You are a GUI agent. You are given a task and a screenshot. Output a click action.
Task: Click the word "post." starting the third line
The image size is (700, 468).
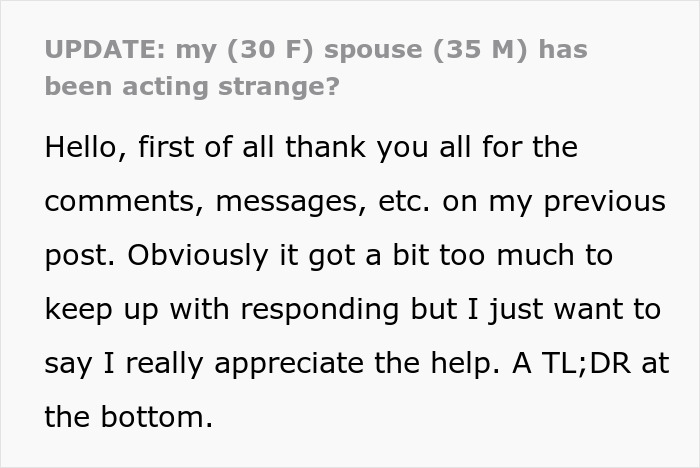click(79, 256)
